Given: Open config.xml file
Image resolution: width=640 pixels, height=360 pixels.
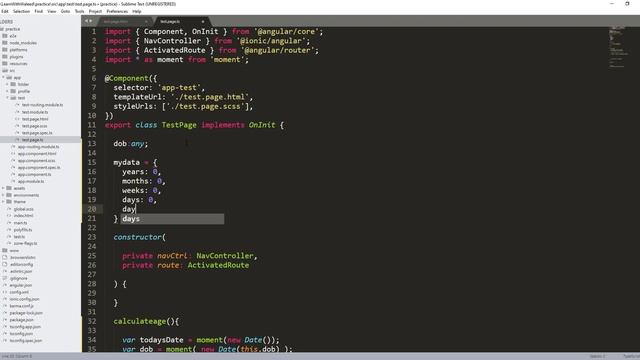Looking at the screenshot, I should click(x=19, y=292).
